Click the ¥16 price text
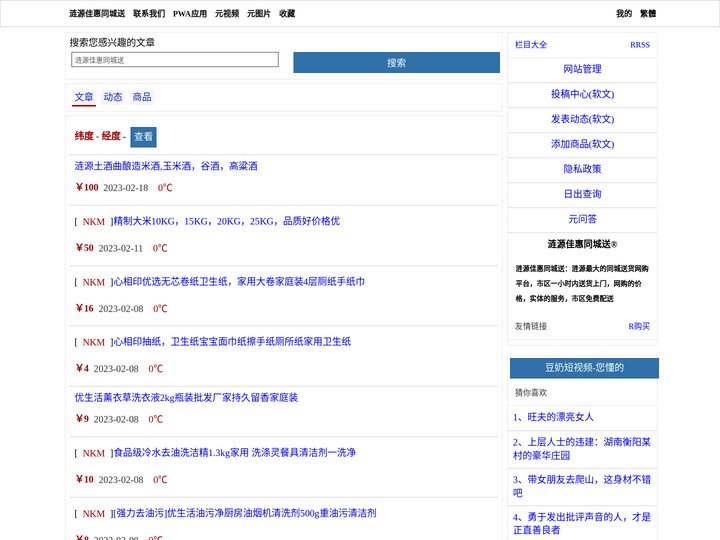The height and width of the screenshot is (540, 720). pos(84,308)
